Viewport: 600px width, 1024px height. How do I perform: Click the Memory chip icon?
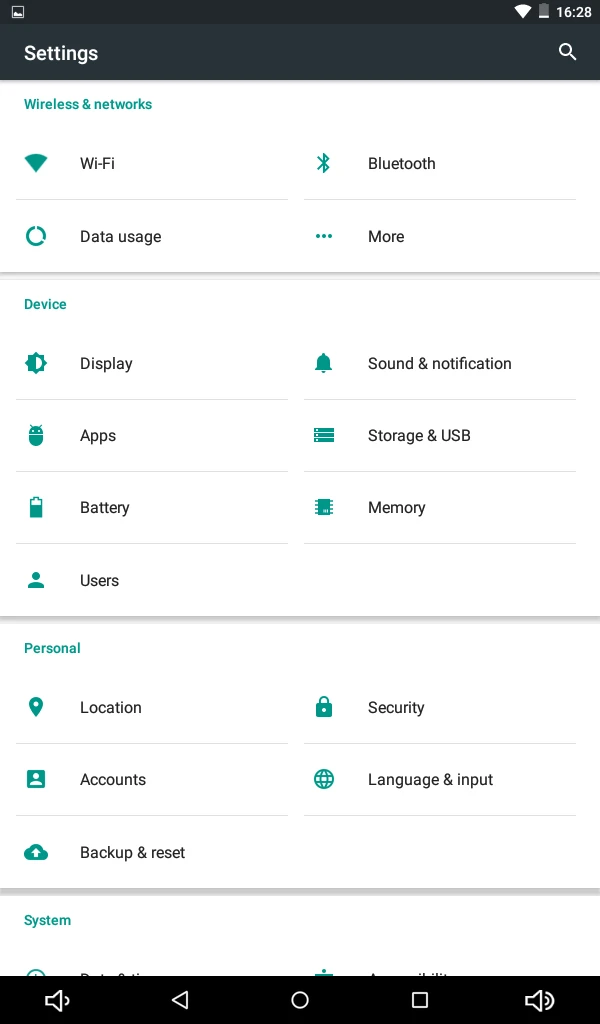click(324, 507)
